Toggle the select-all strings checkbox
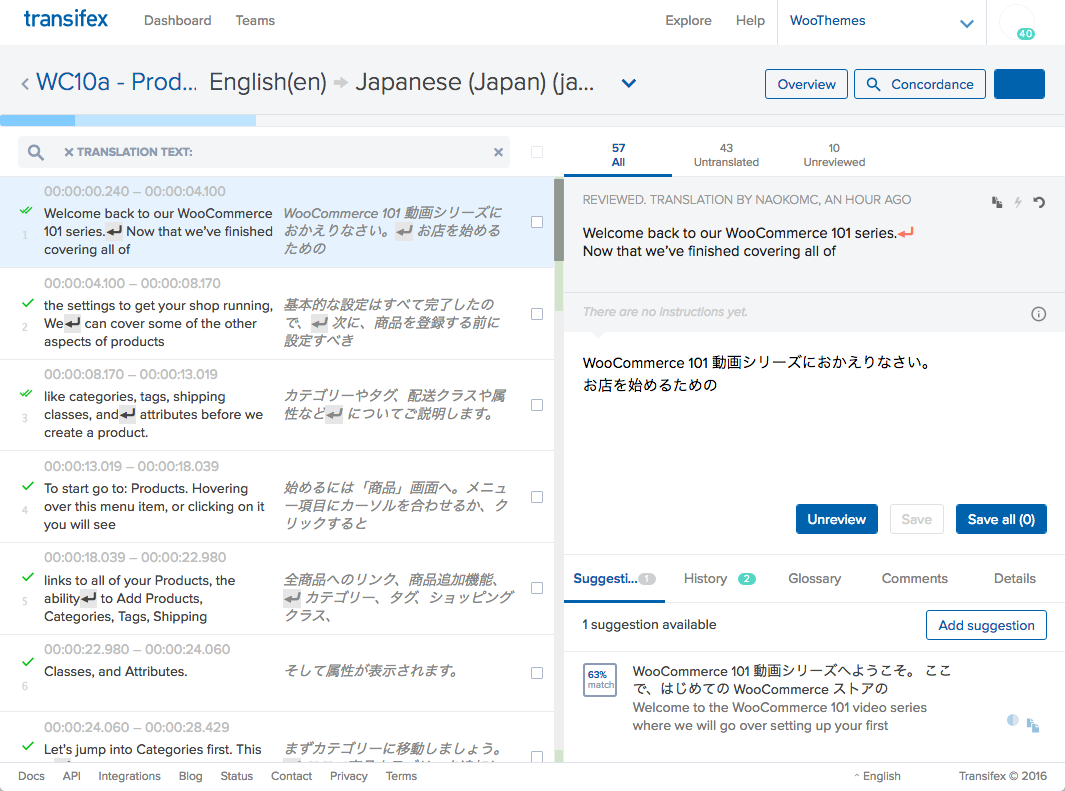The height and width of the screenshot is (791, 1065). 537,152
